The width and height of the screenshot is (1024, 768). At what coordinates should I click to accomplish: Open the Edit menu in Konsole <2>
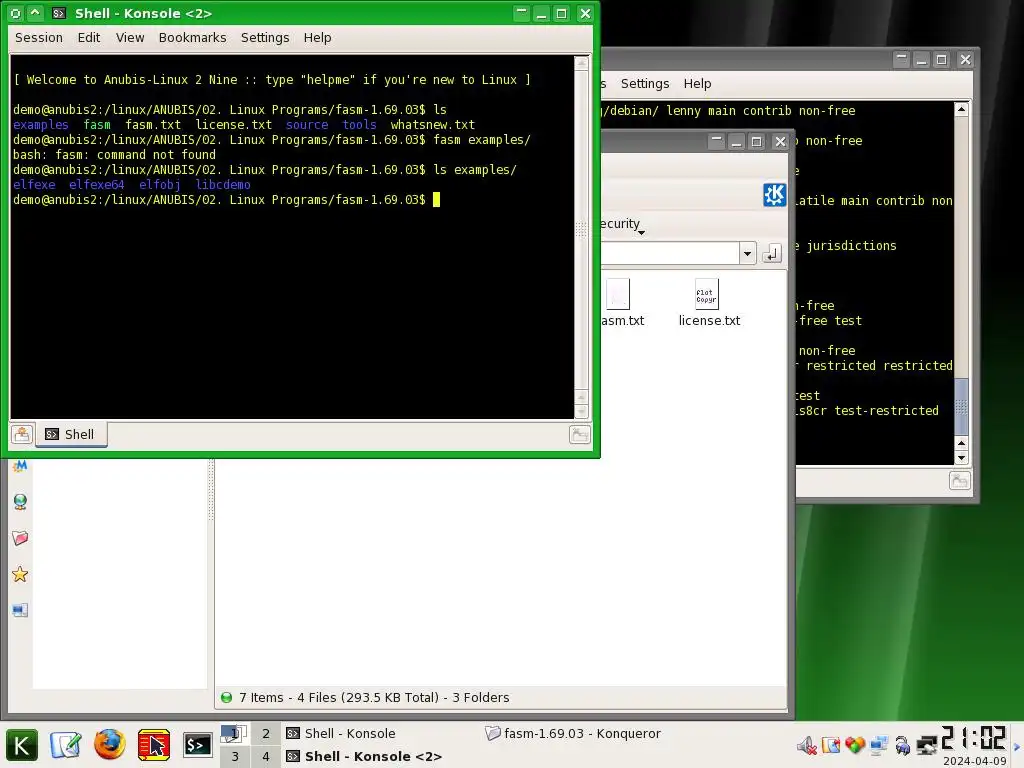tap(89, 38)
